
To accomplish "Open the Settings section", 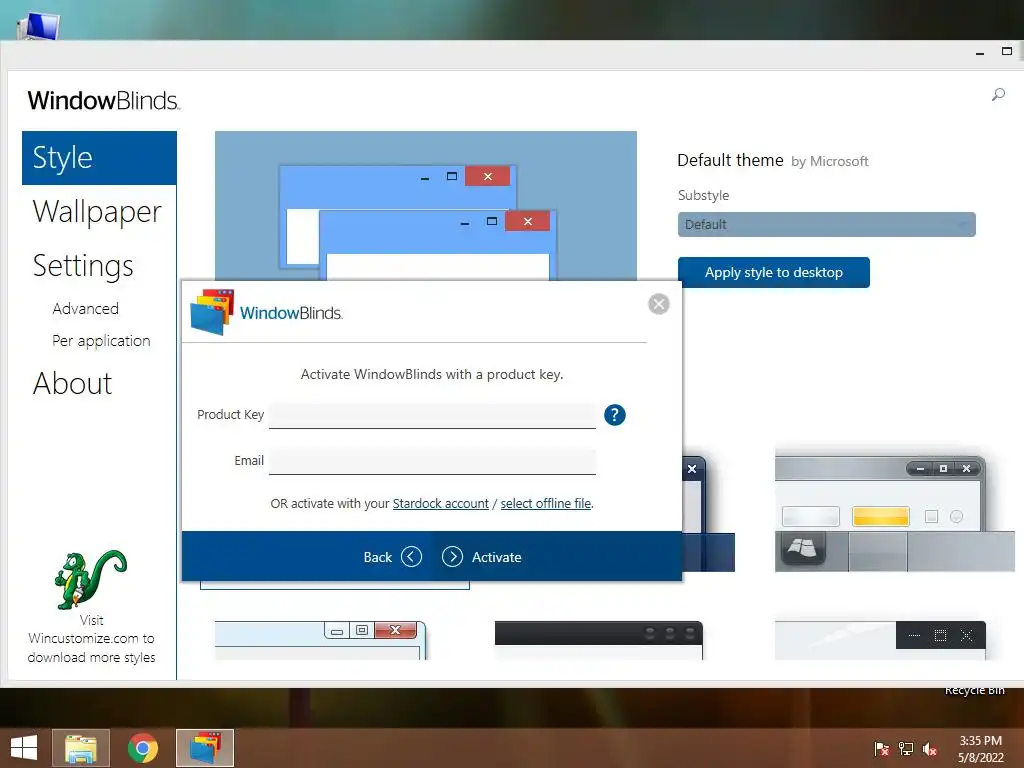I will (x=83, y=266).
